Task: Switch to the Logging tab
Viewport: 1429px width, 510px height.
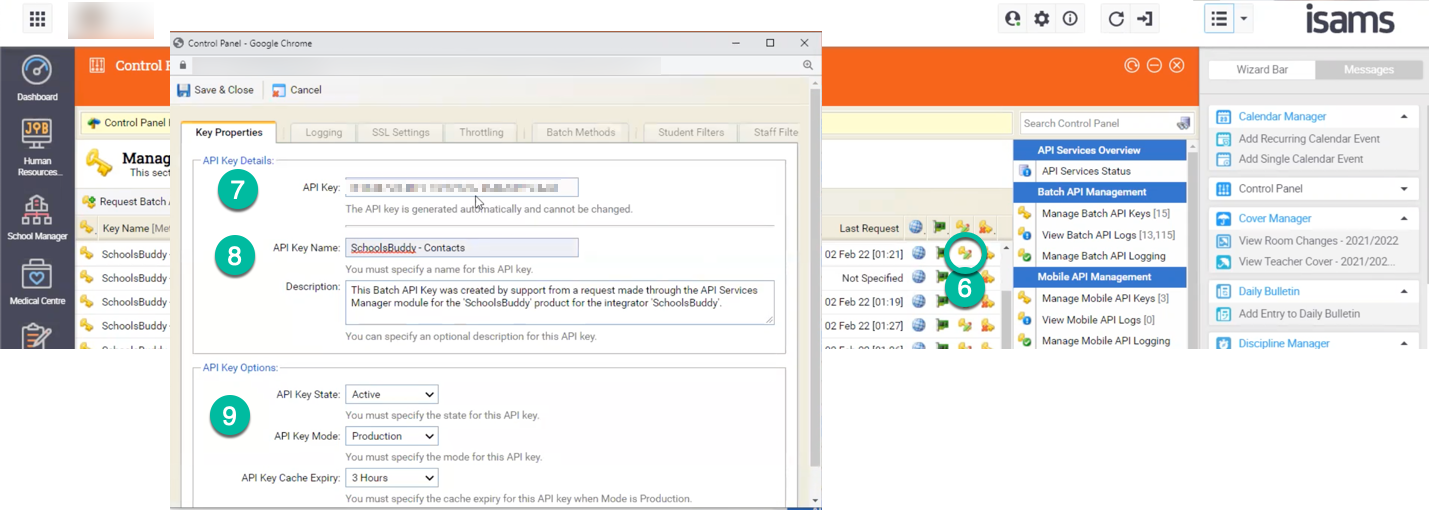Action: [x=323, y=132]
